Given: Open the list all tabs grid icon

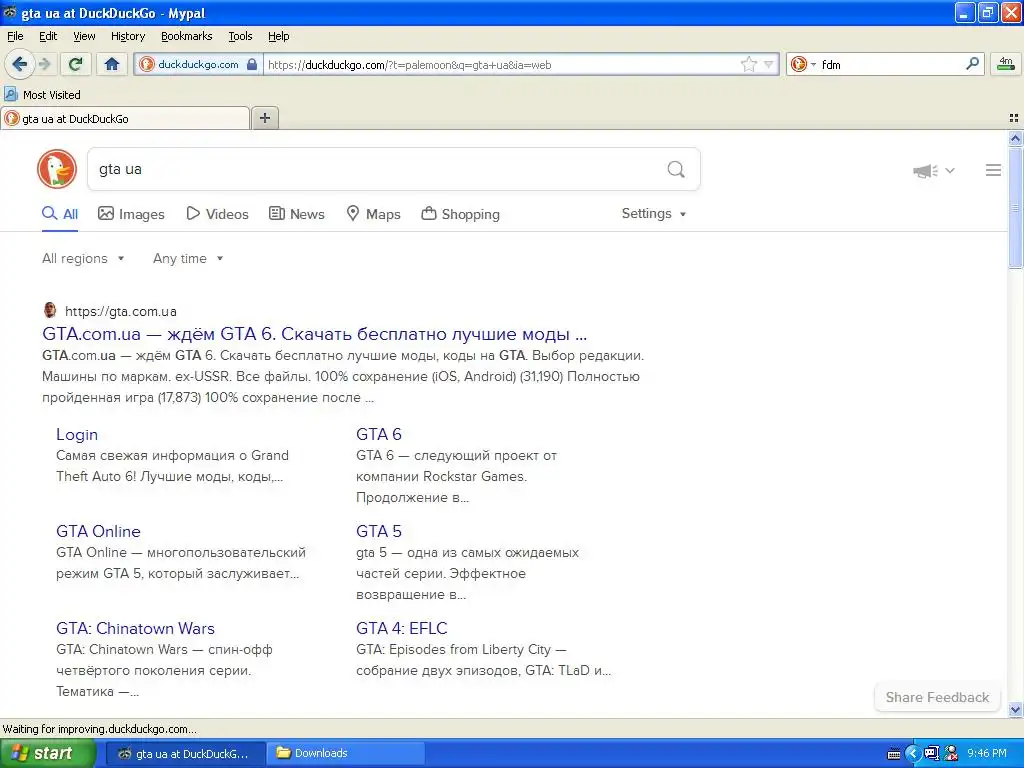Looking at the screenshot, I should [x=1014, y=118].
